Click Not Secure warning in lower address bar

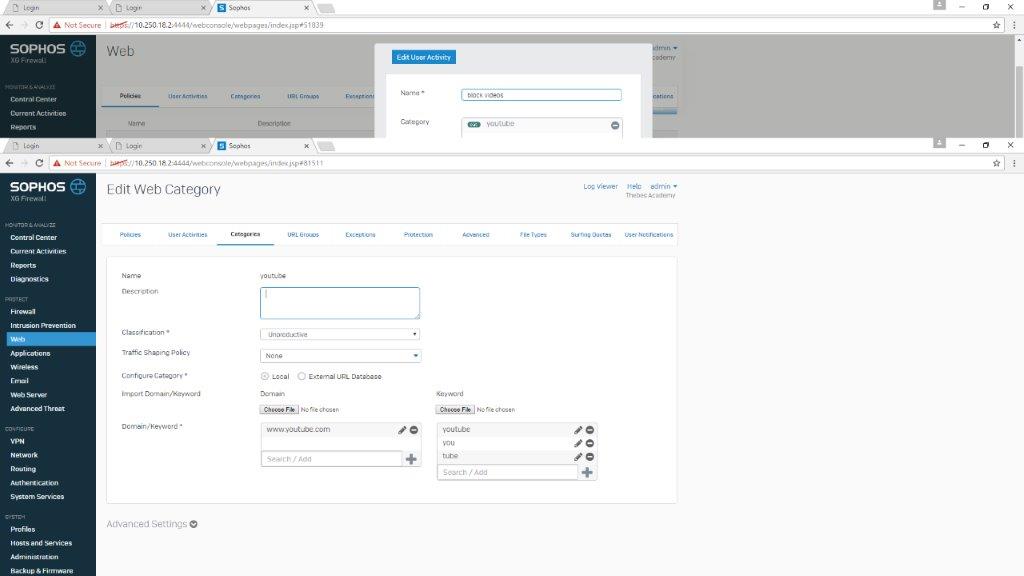78,163
